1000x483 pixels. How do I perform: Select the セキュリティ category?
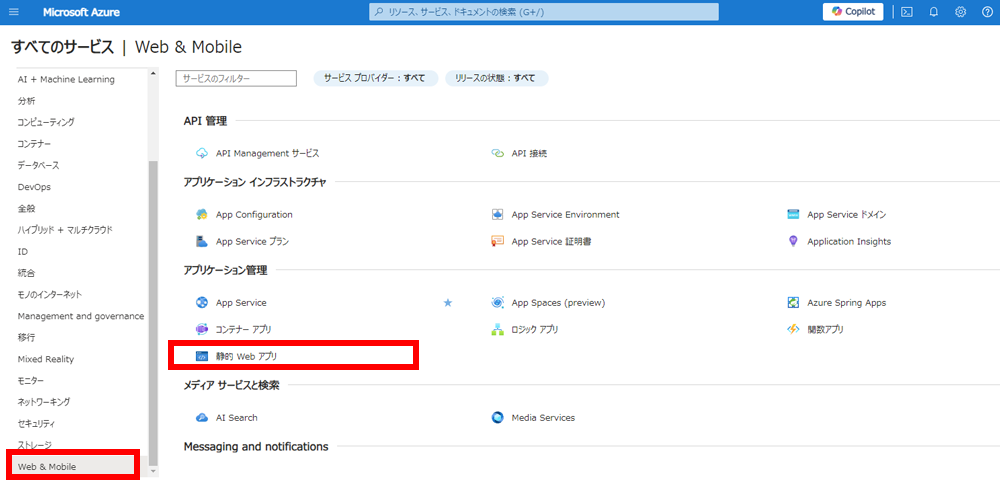(36, 424)
